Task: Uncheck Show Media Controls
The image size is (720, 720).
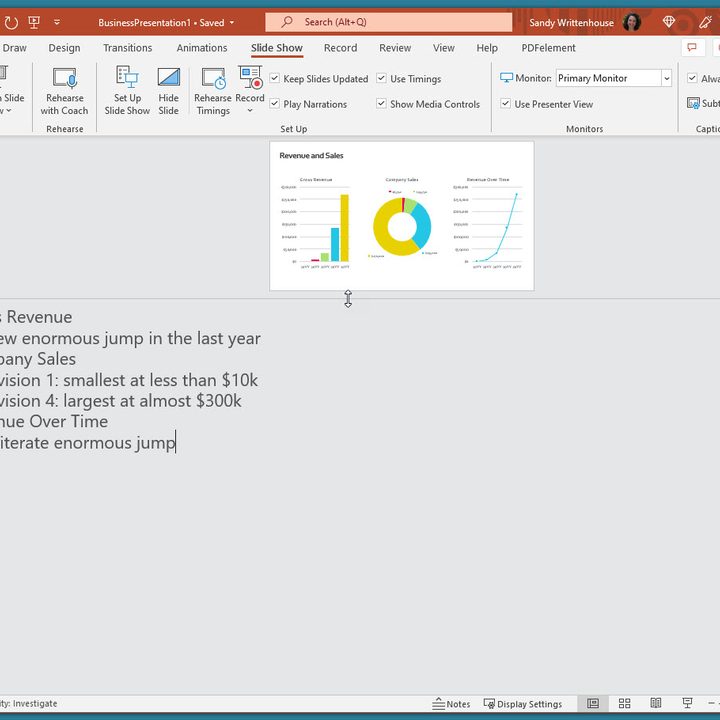Action: click(381, 103)
